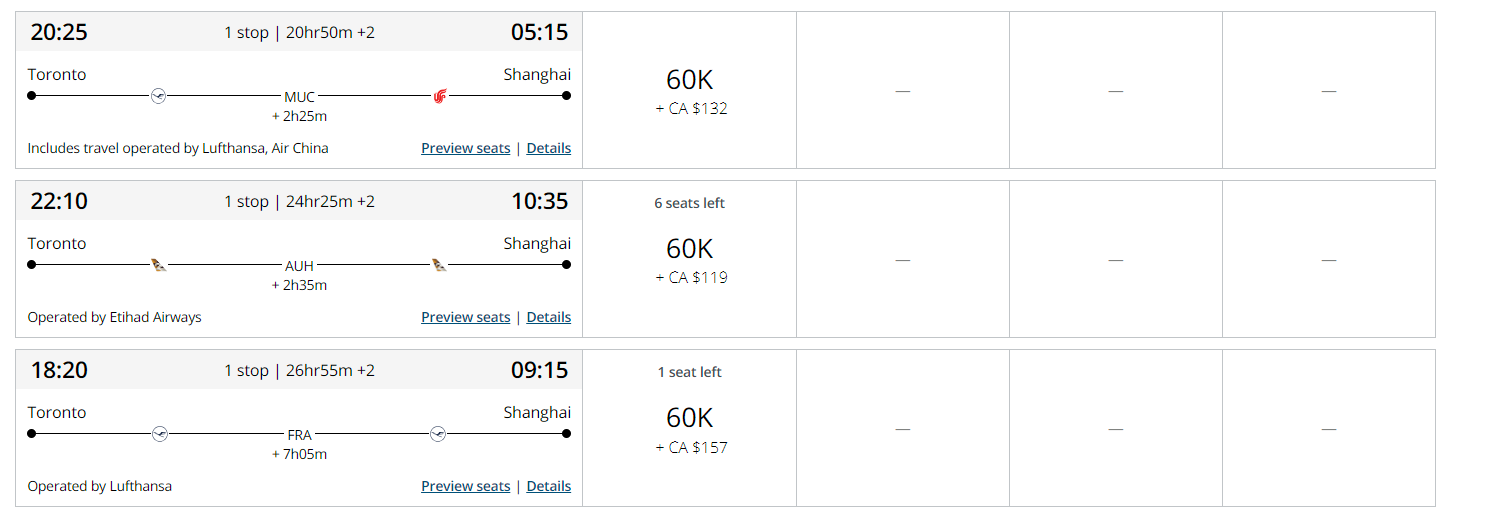Click the second Lufthansa logo after FRA

(x=438, y=434)
